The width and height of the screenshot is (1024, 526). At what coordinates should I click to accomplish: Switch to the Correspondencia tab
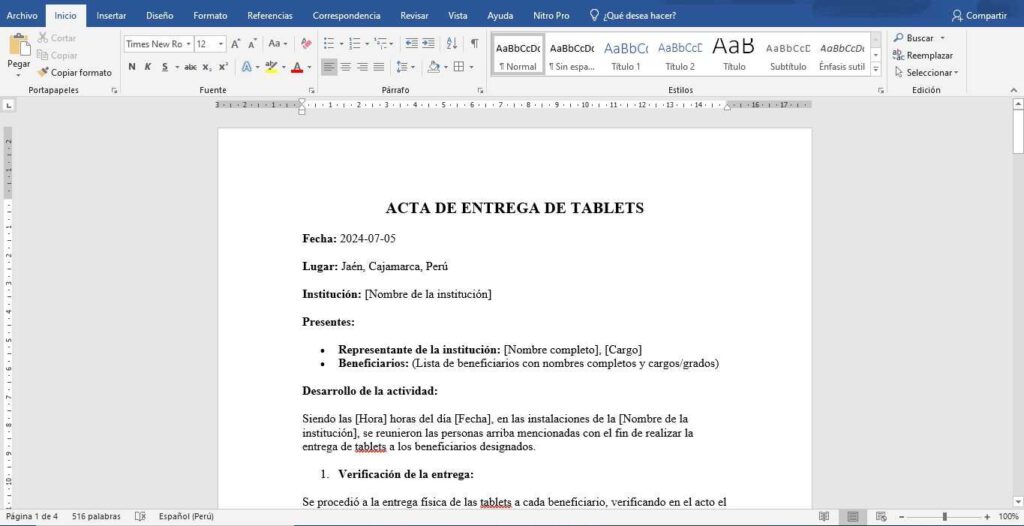click(x=346, y=16)
